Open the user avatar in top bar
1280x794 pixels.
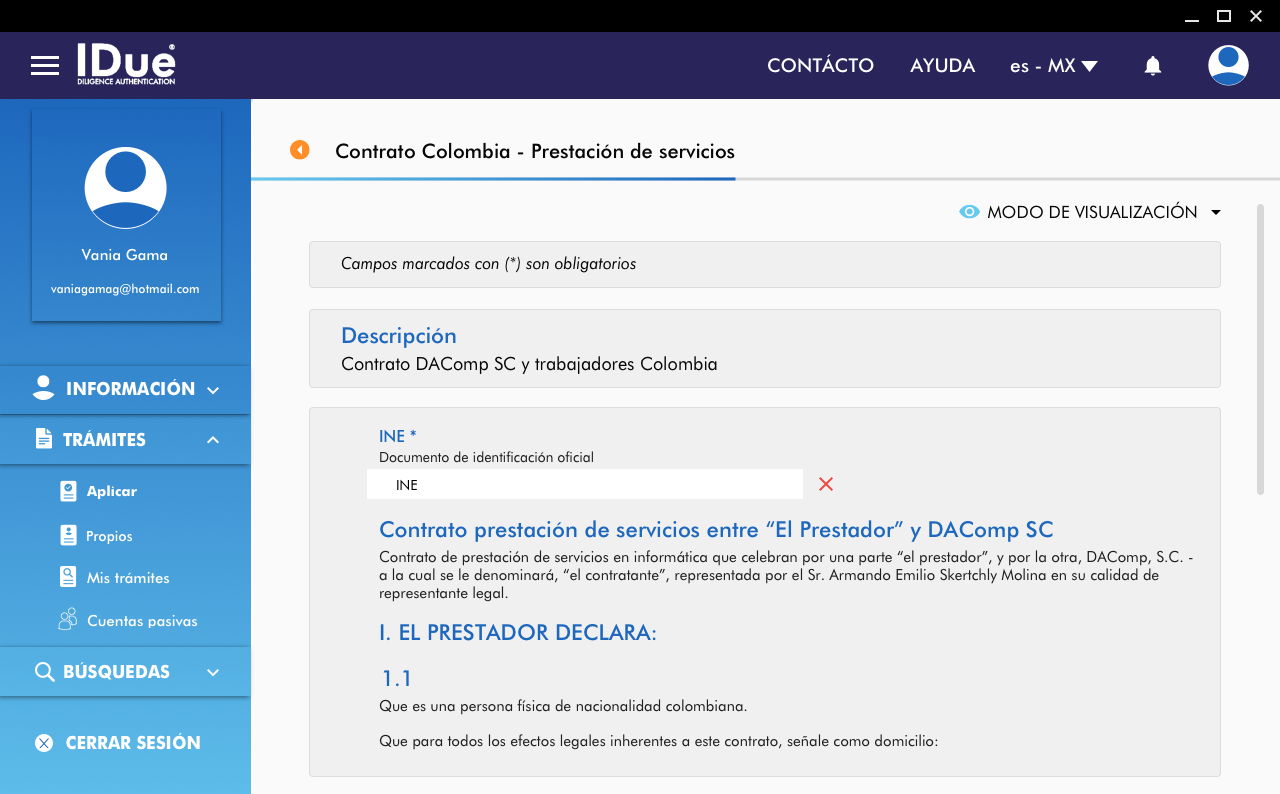1228,66
